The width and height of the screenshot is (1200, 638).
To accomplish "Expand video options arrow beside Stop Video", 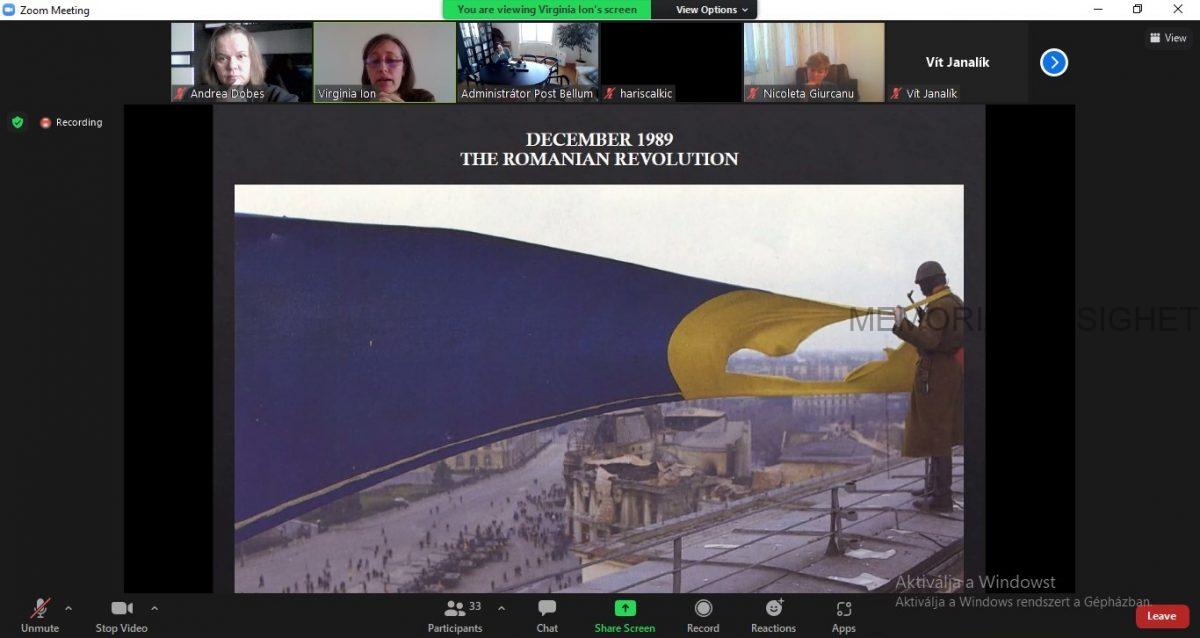I will pos(154,608).
